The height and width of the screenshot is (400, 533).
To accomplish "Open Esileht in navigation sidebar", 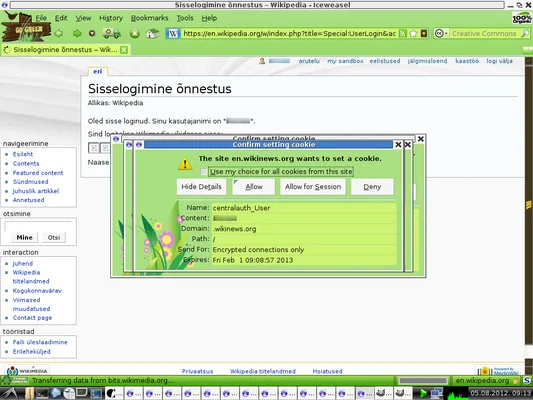I will point(23,154).
